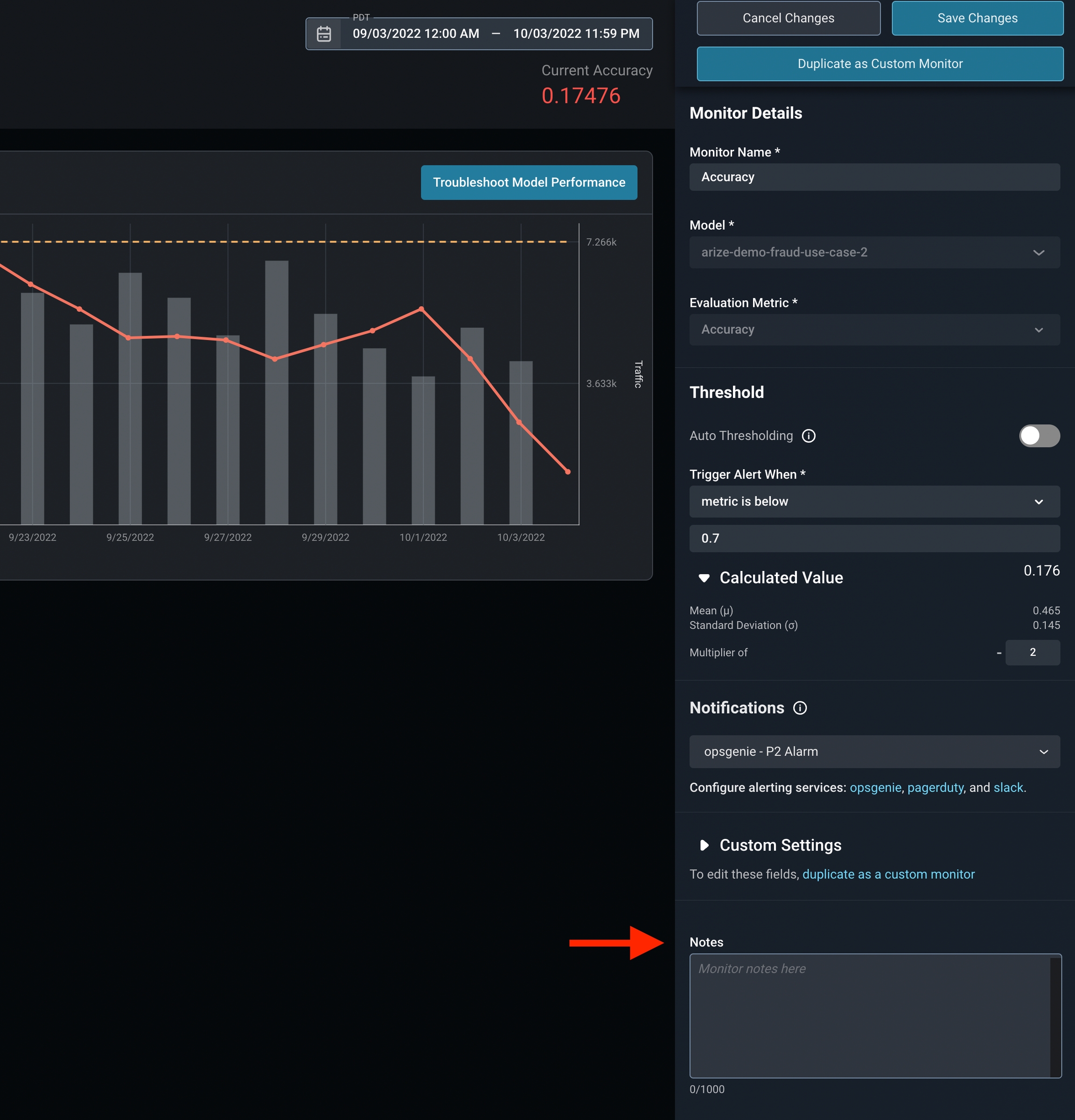This screenshot has width=1075, height=1120.
Task: Click the calendar icon in date picker
Action: tap(324, 34)
